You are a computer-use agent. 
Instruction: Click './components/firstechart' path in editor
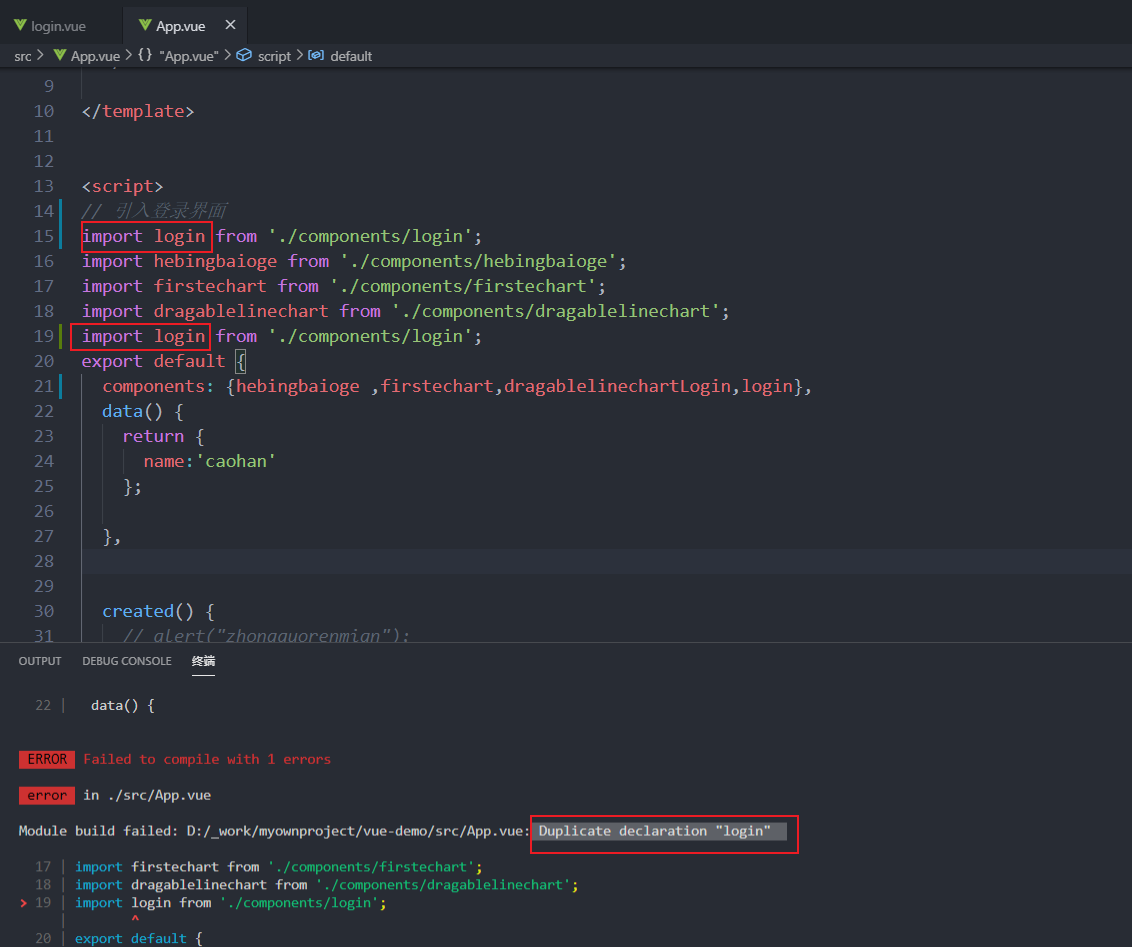463,286
